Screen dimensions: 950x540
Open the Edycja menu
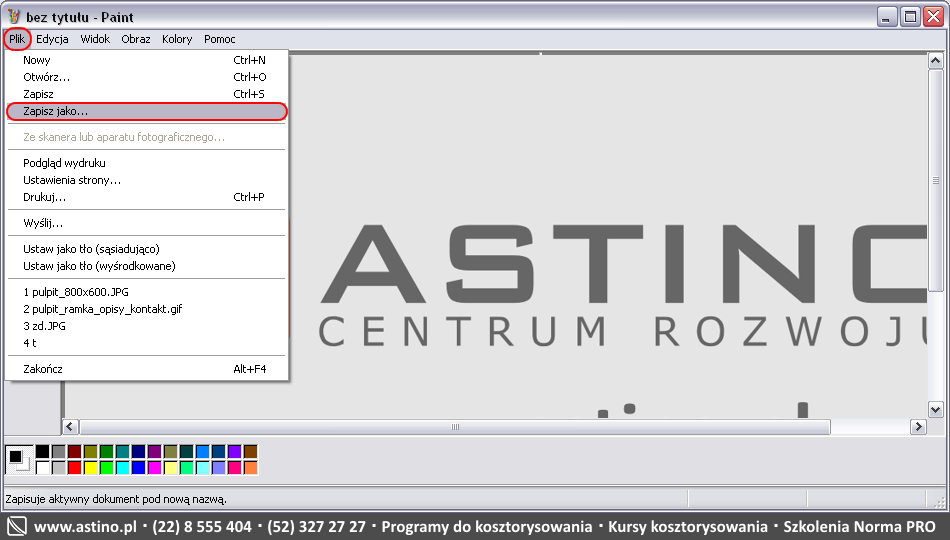pyautogui.click(x=52, y=39)
